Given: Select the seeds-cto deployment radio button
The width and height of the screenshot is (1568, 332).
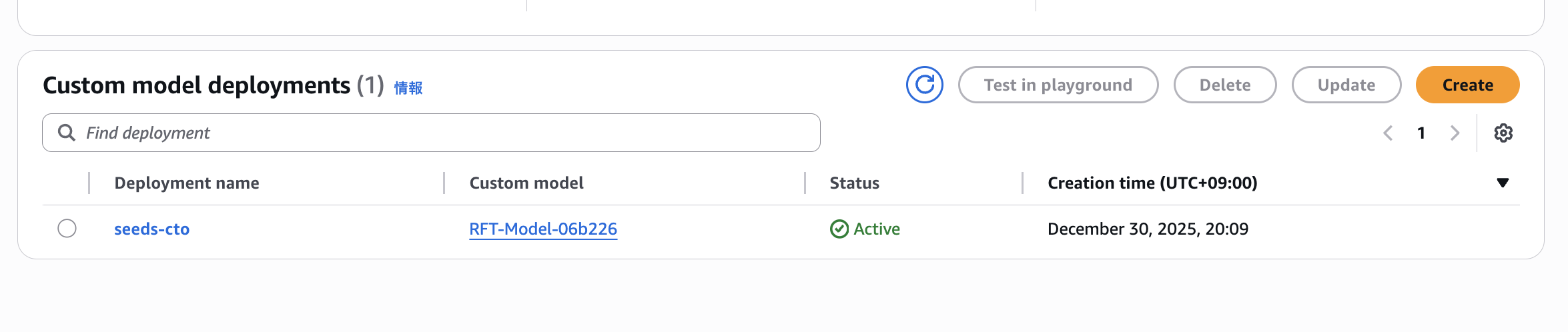Looking at the screenshot, I should coord(67,229).
